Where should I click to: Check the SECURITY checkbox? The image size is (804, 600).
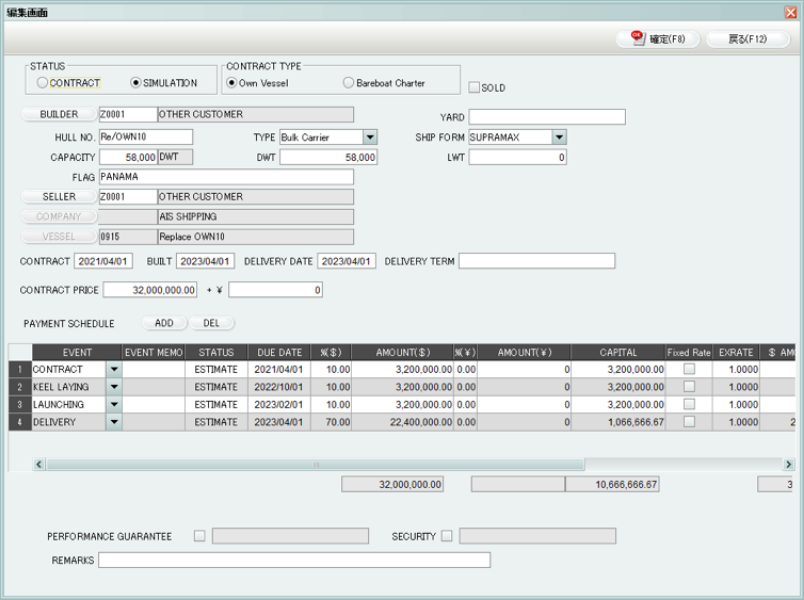coord(447,536)
